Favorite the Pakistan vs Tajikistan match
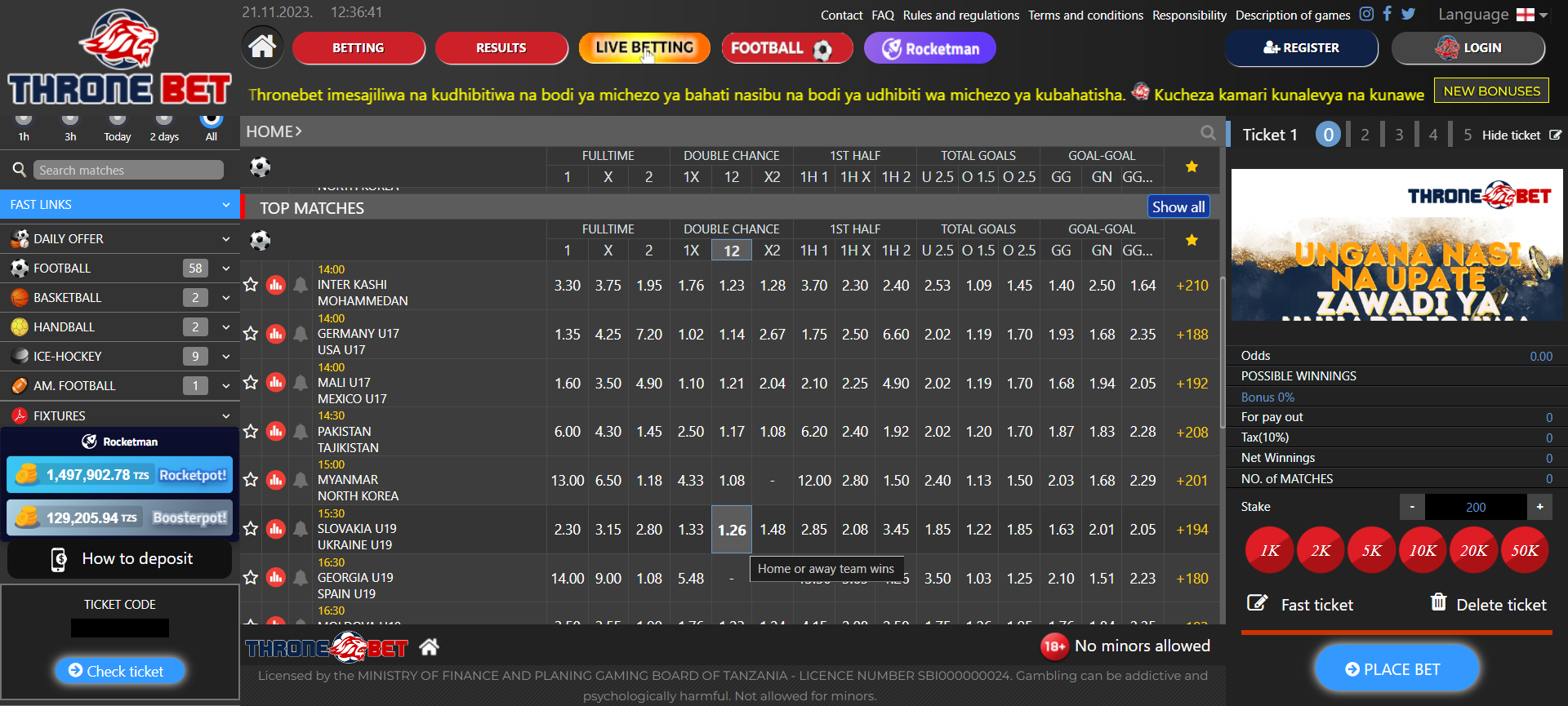 [x=251, y=431]
